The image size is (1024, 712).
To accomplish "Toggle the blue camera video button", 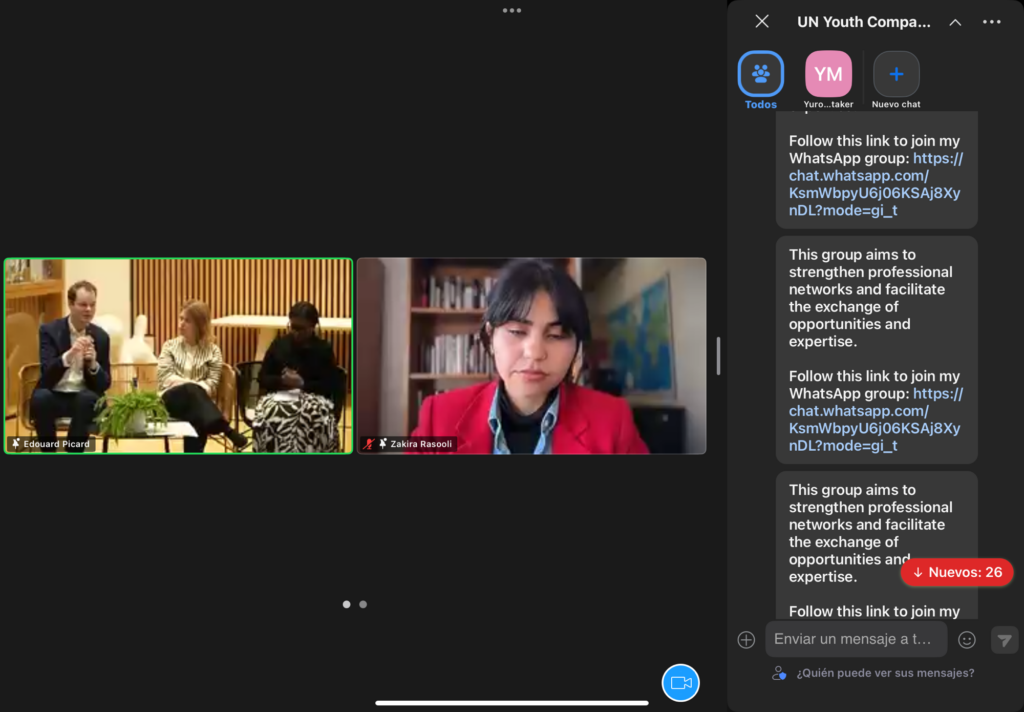I will (681, 683).
